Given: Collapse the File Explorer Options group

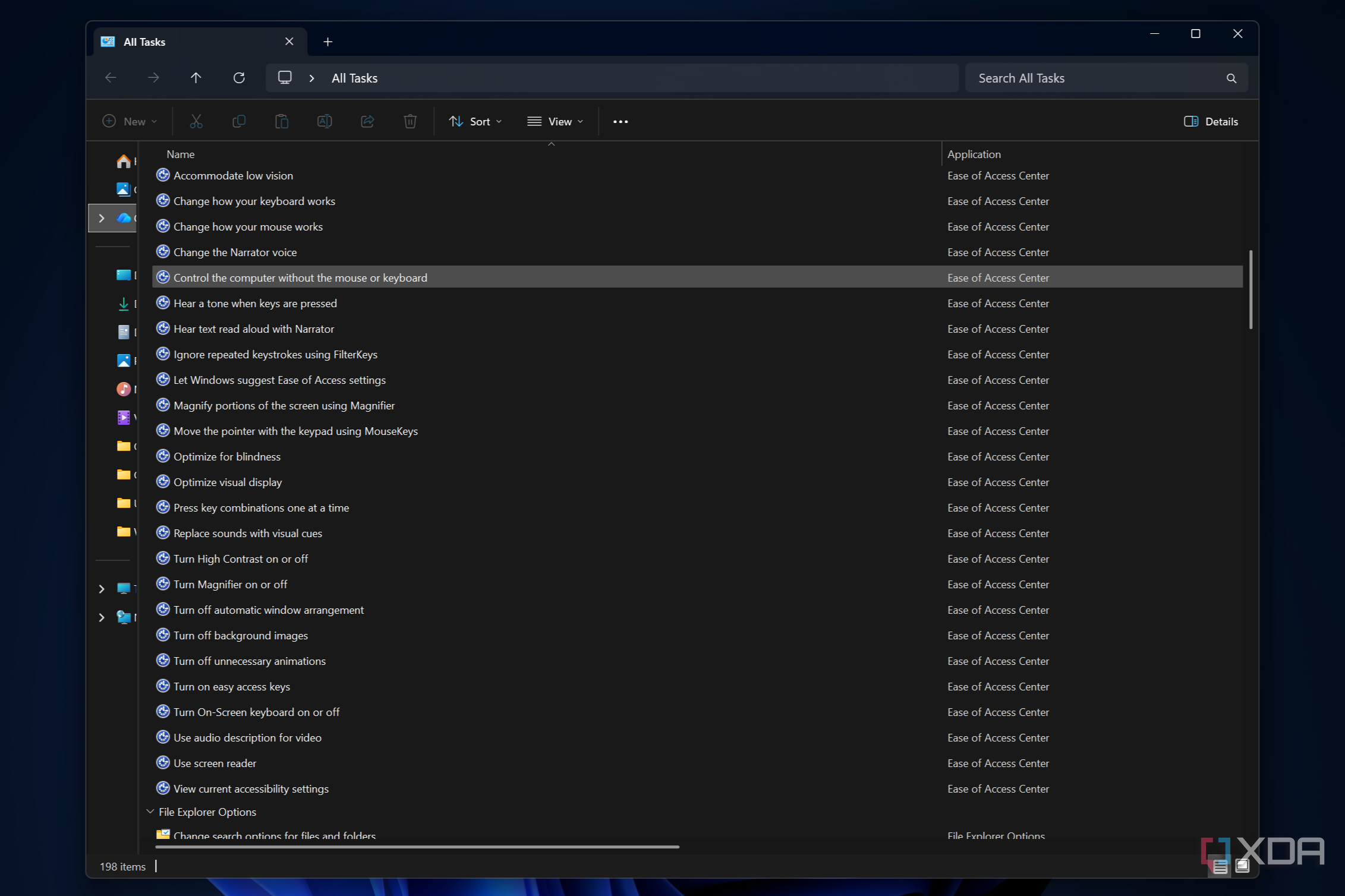Looking at the screenshot, I should [x=150, y=812].
